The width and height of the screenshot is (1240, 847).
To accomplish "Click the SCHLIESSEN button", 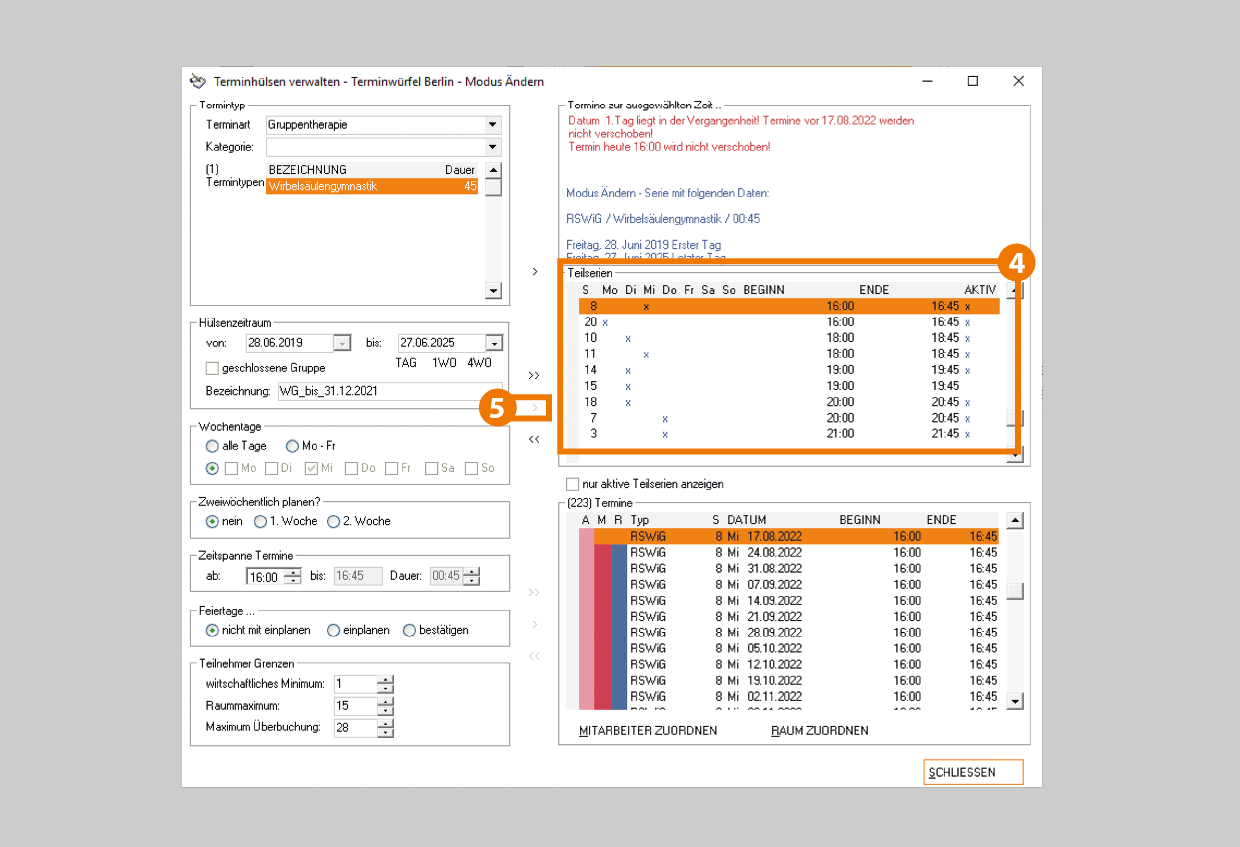I will (973, 773).
